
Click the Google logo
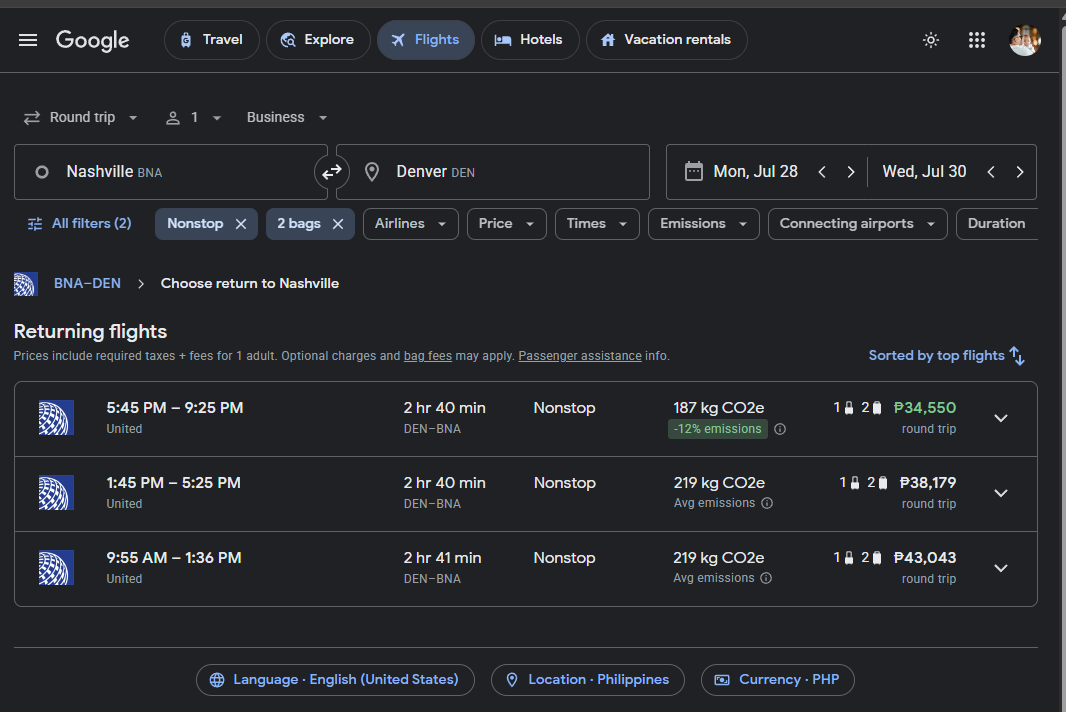pos(92,40)
